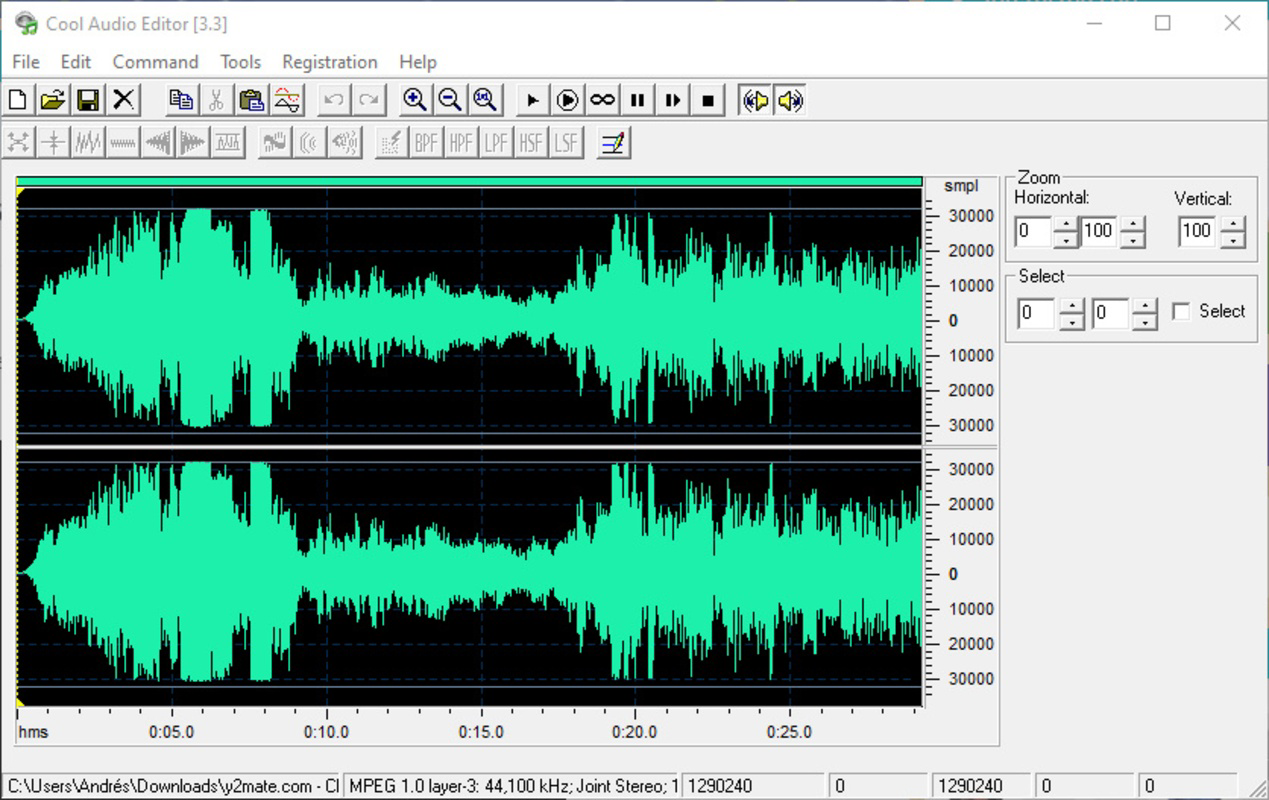This screenshot has width=1269, height=800.
Task: Open the Edit menu
Action: (x=76, y=62)
